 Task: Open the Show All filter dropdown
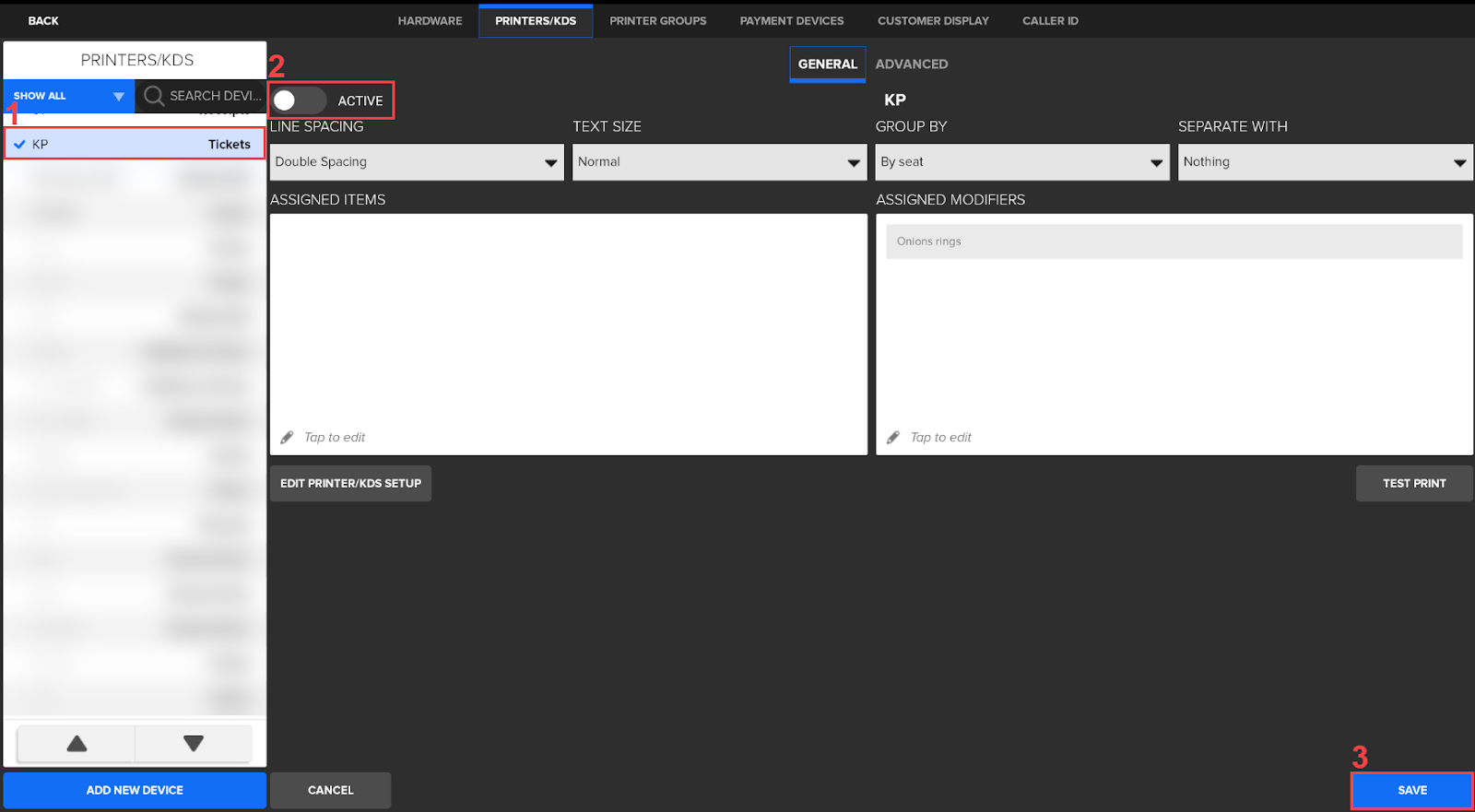tap(69, 96)
